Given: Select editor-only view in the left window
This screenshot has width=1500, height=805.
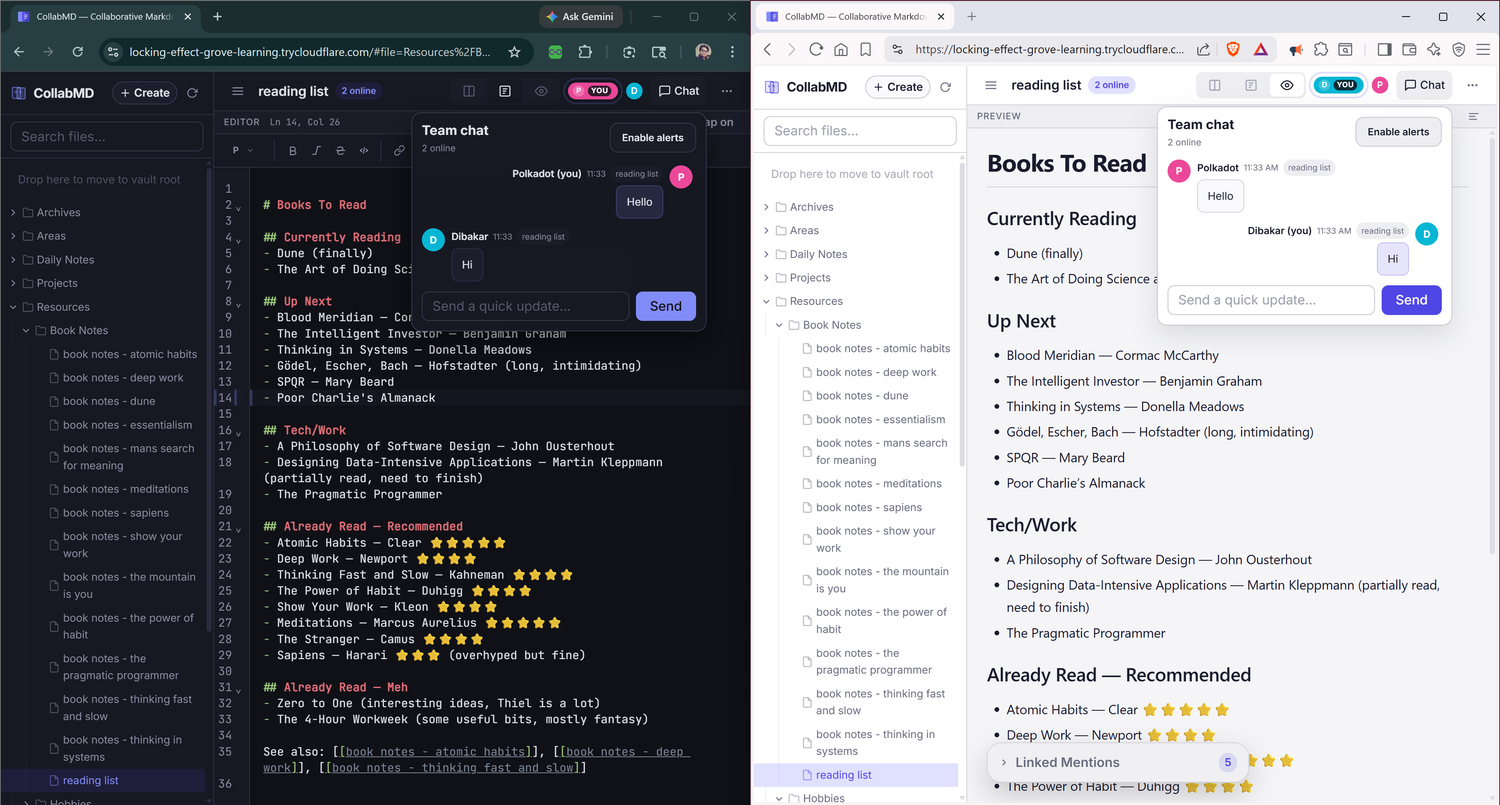Looking at the screenshot, I should click(505, 91).
